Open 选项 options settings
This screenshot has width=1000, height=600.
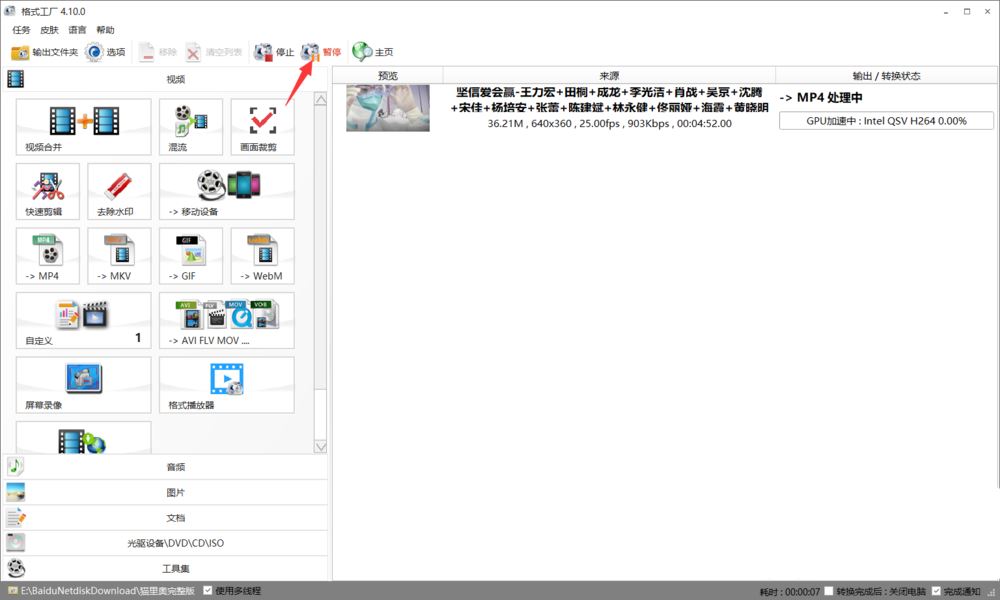(x=106, y=52)
